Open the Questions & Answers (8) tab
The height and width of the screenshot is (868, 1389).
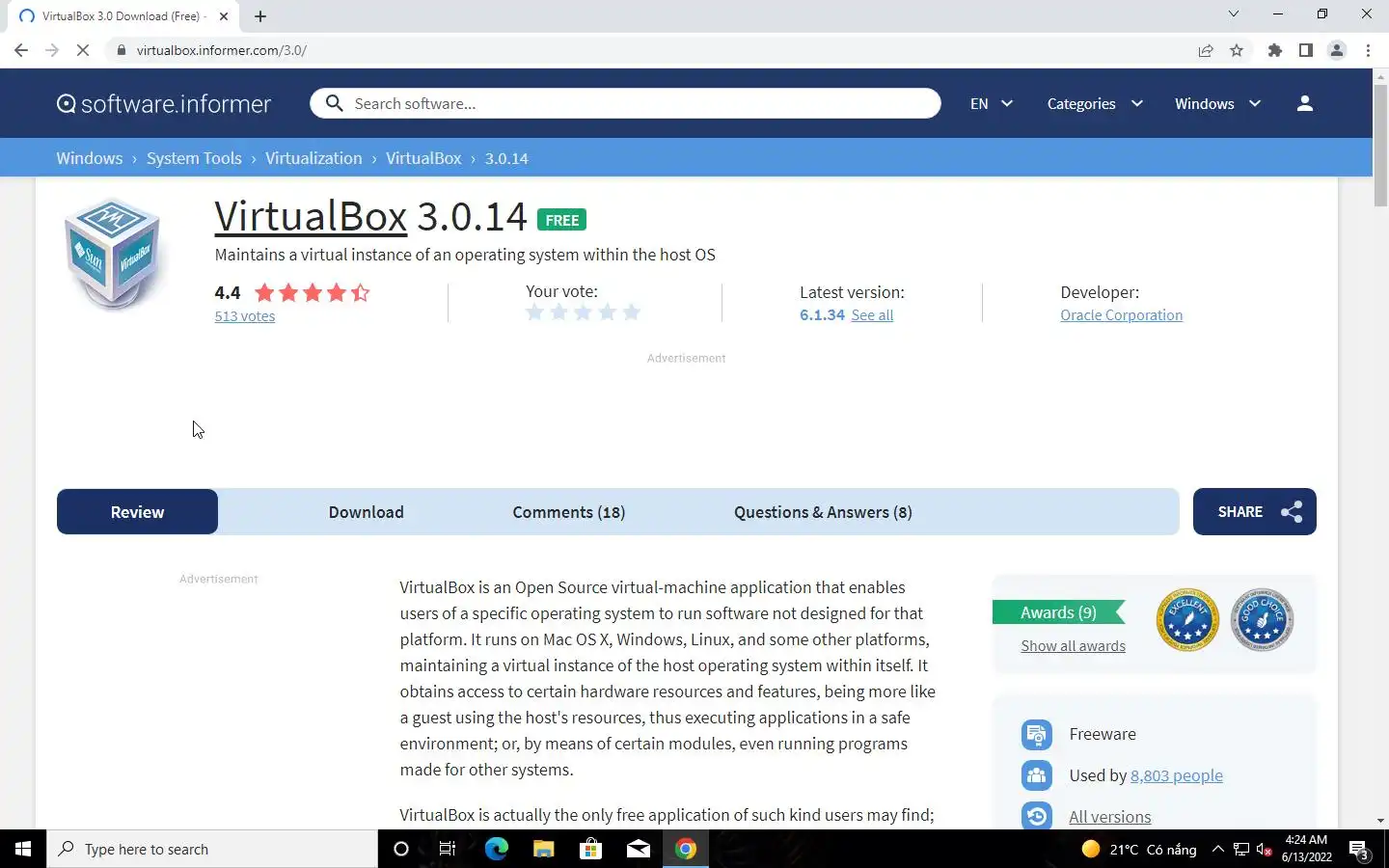[823, 512]
